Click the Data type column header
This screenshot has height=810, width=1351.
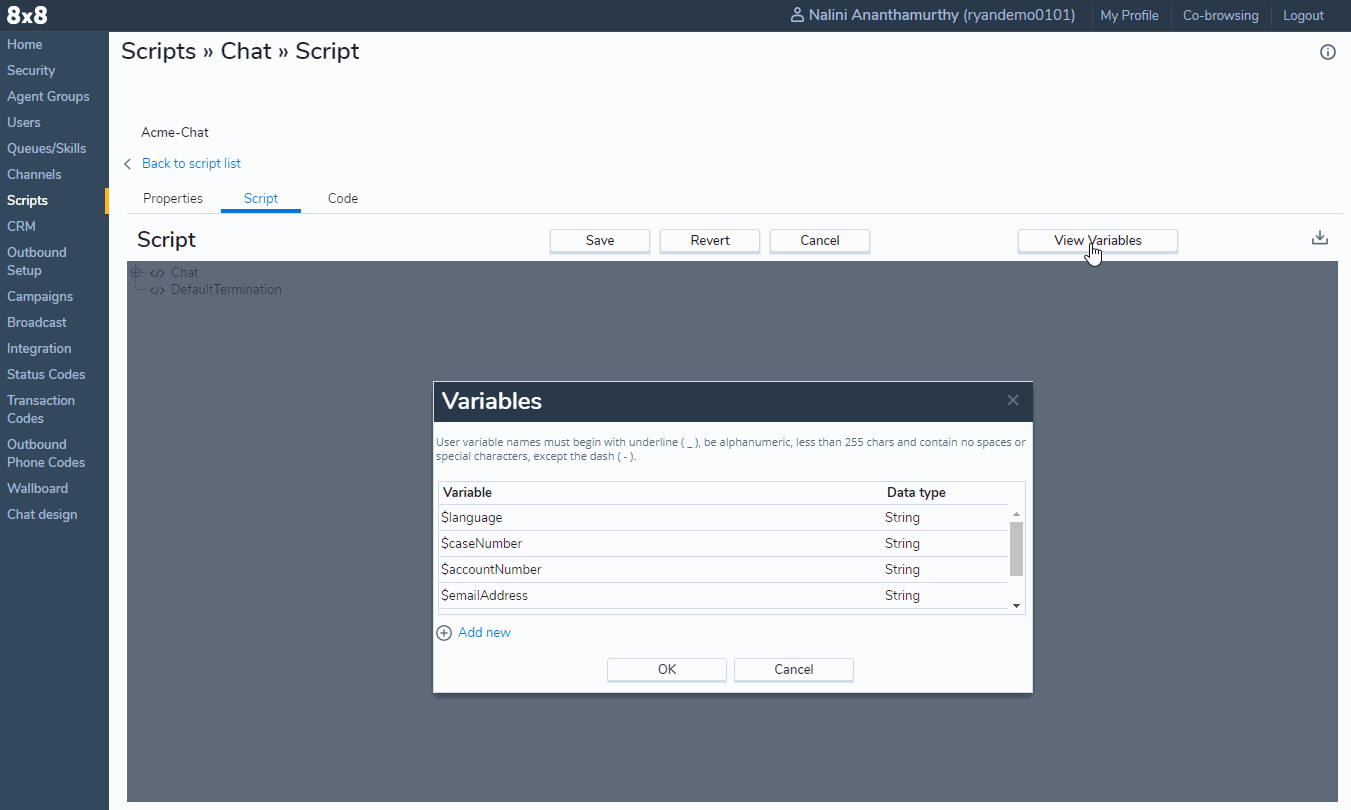click(x=916, y=492)
